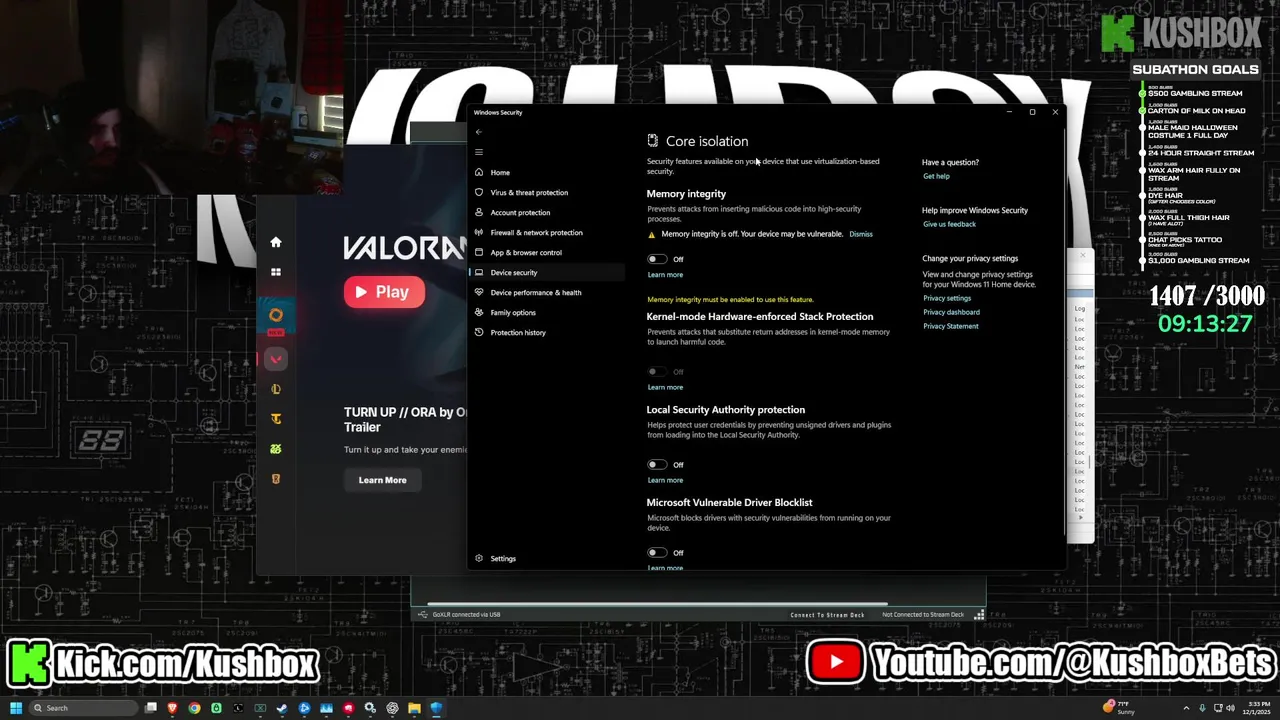Select Teamfight Tactics icon in Riot sidebar
Viewport: 1280px width, 720px height.
[276, 419]
